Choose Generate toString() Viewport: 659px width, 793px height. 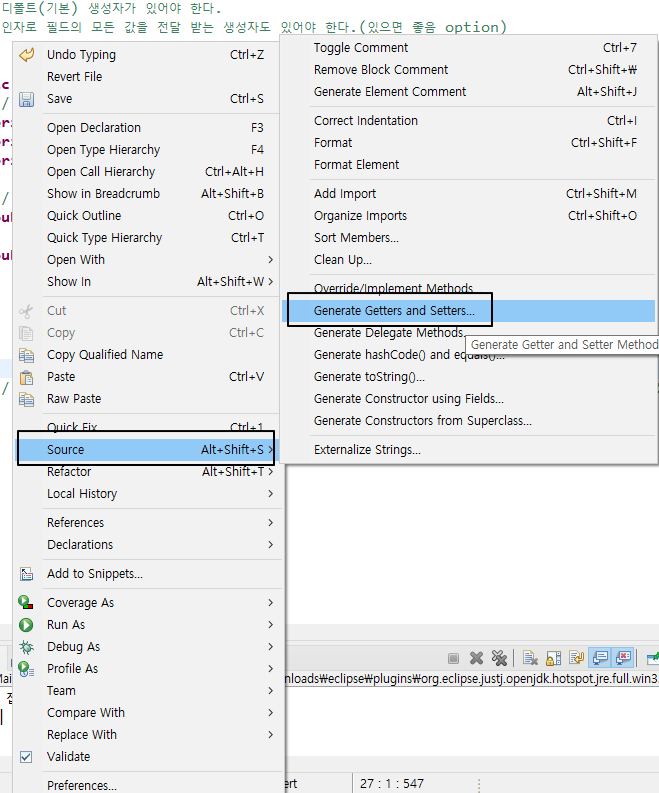[x=468, y=377]
